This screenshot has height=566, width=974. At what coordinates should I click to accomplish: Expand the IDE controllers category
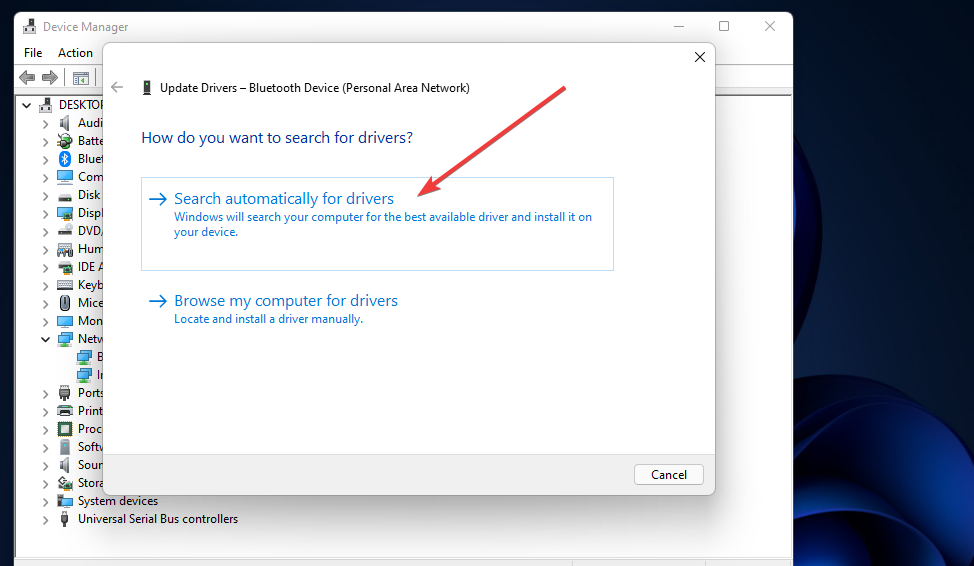[45, 268]
